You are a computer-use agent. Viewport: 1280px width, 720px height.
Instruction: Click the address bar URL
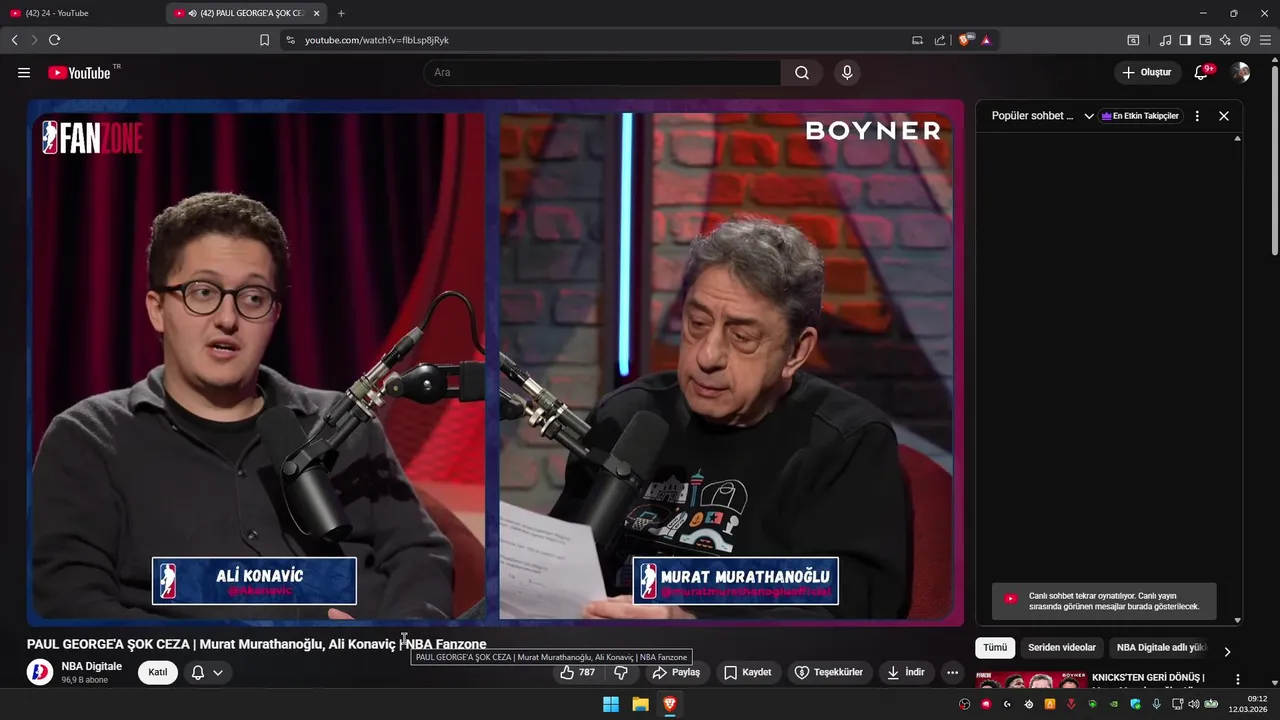point(376,40)
